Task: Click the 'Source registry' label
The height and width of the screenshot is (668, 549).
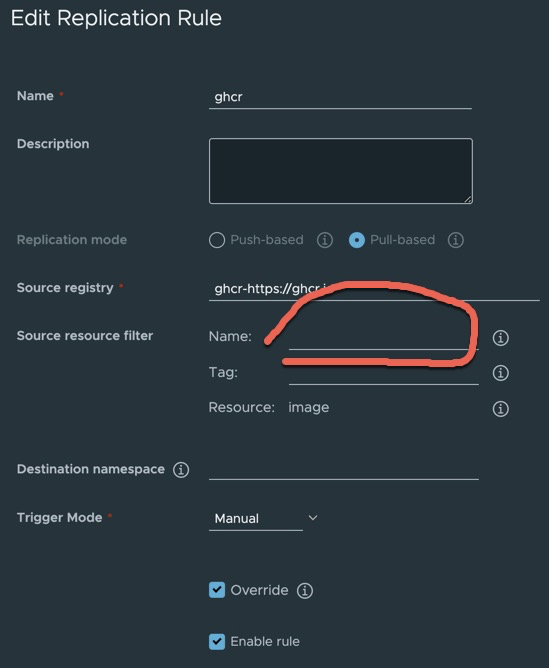Action: tap(65, 288)
